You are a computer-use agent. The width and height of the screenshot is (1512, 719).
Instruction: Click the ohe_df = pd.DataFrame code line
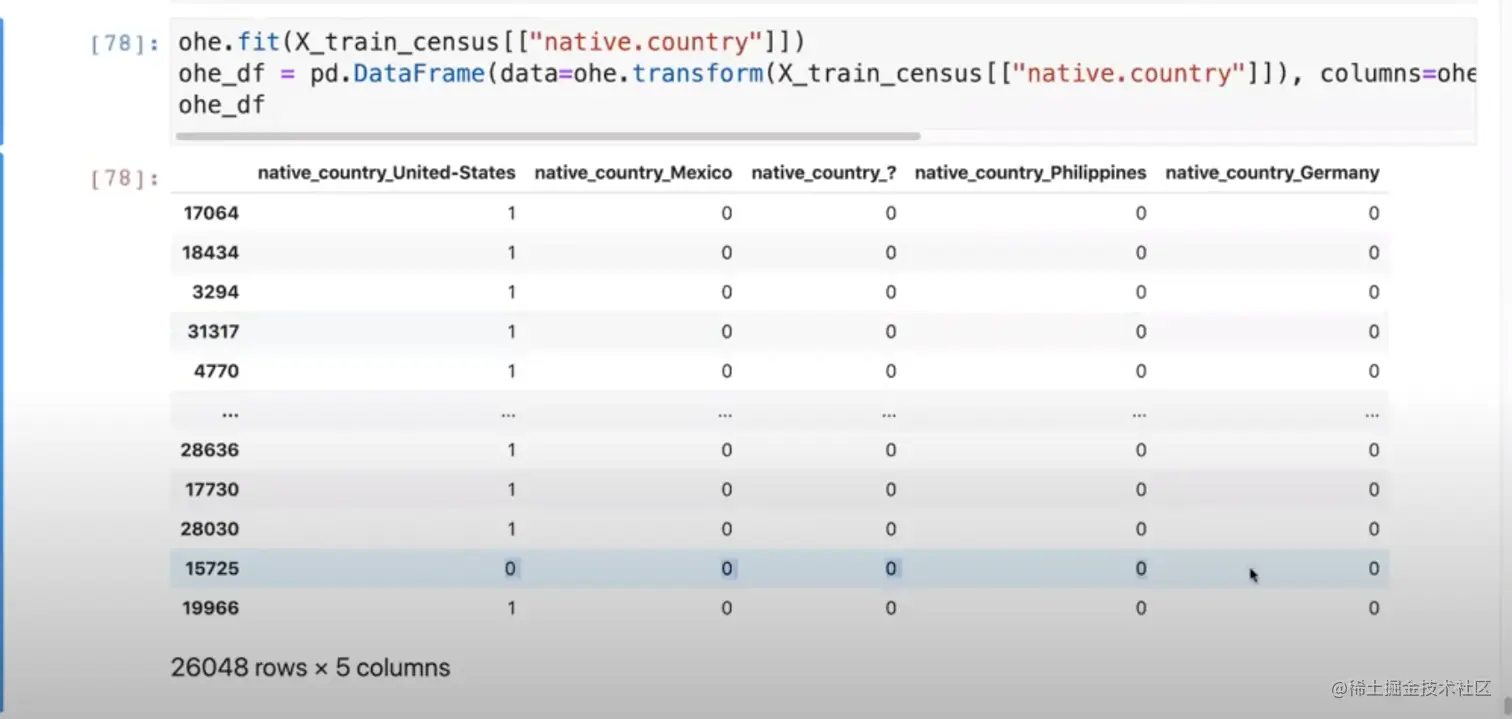827,74
